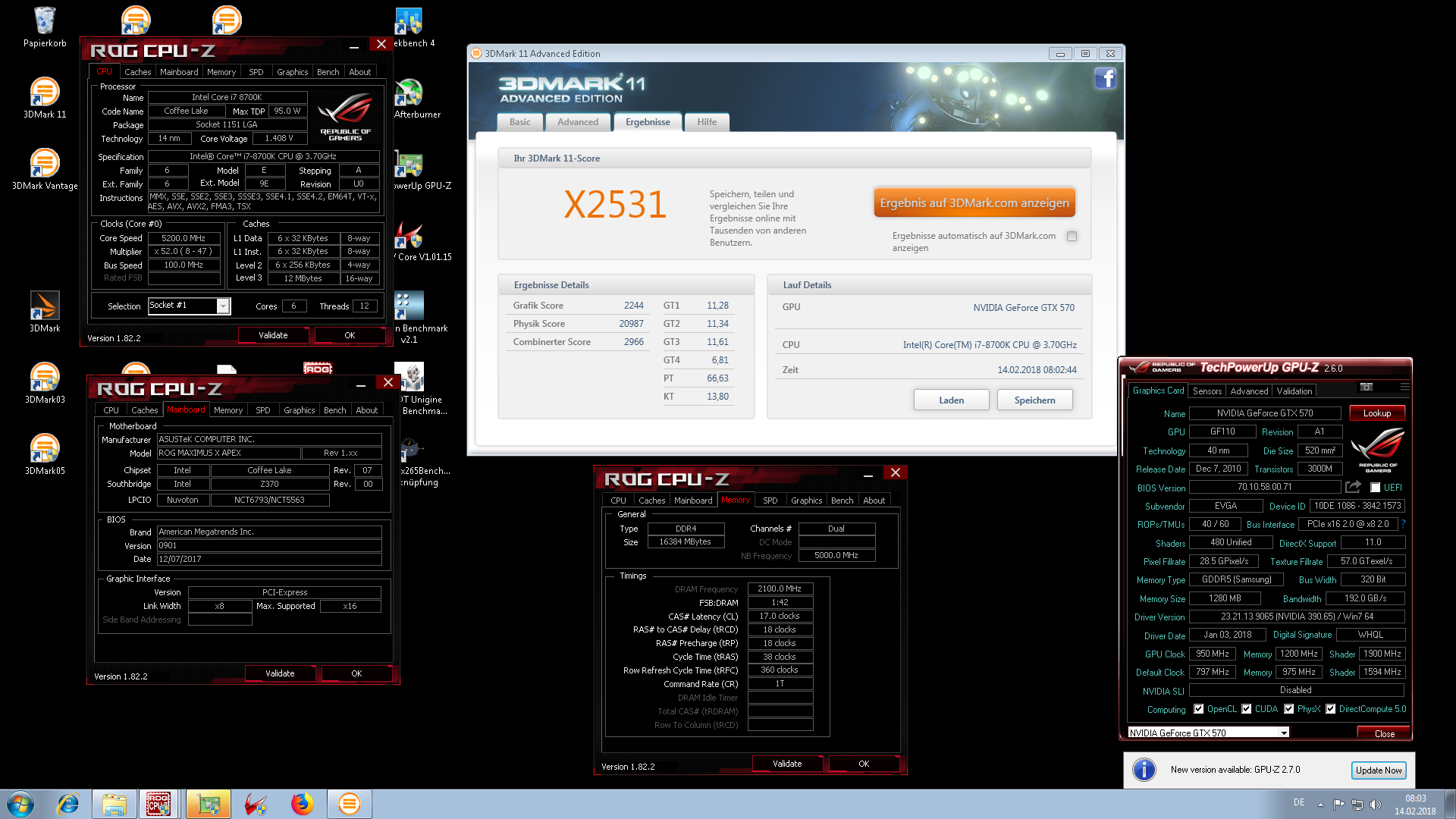Image resolution: width=1456 pixels, height=819 pixels.
Task: Click the GPU Name field NVIDIA GeForce GTX 570
Action: point(1264,413)
